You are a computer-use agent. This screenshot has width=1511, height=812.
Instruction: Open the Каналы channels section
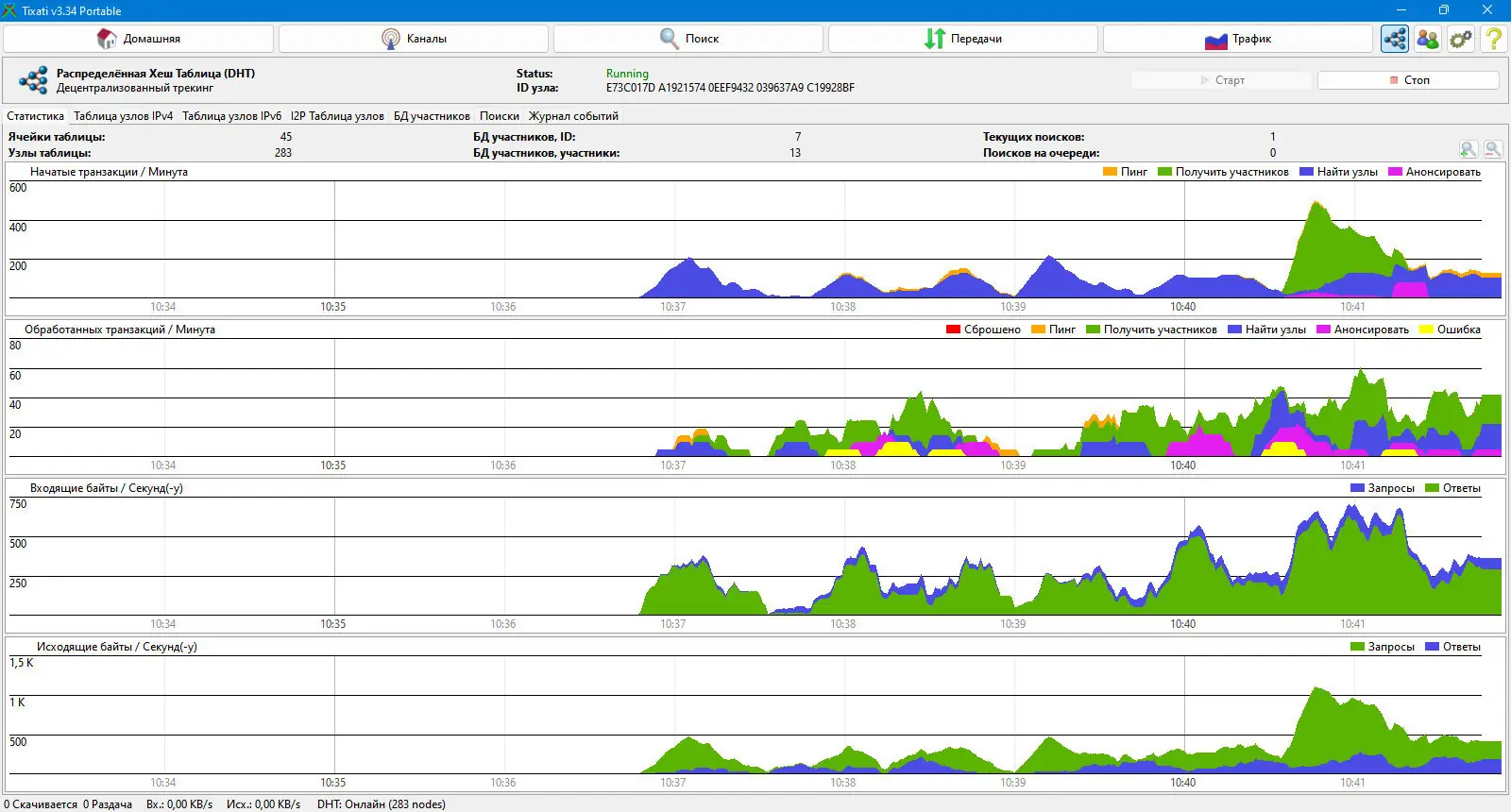pyautogui.click(x=414, y=39)
